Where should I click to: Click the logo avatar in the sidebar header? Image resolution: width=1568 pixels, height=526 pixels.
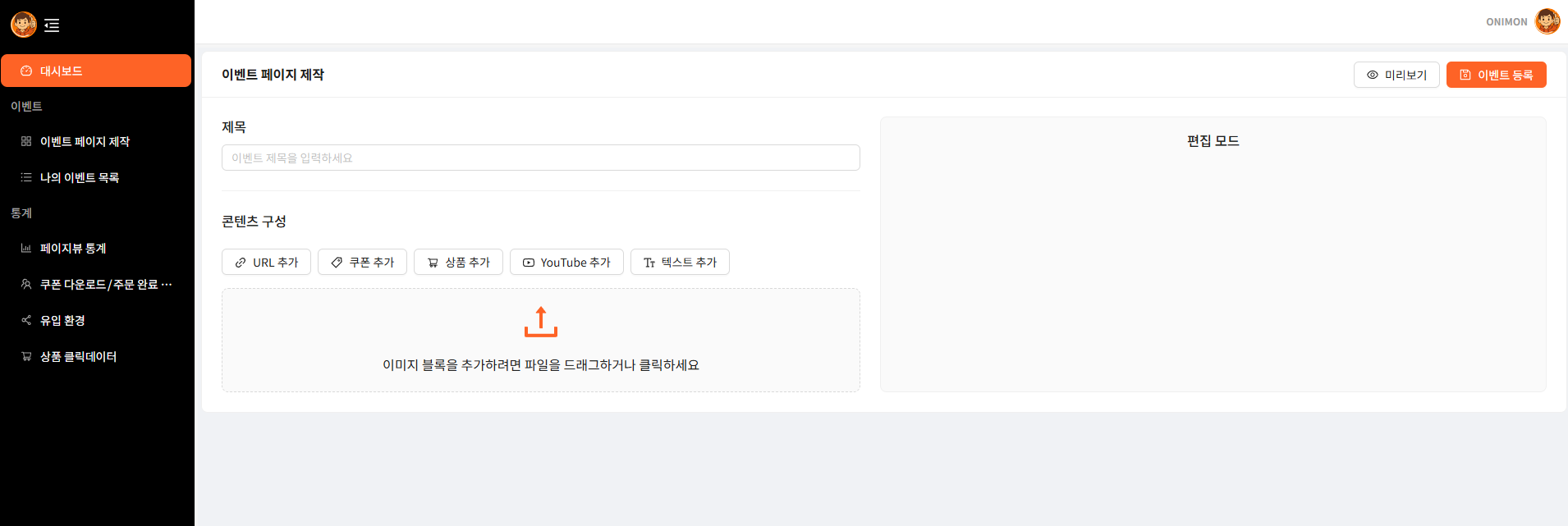[x=23, y=25]
